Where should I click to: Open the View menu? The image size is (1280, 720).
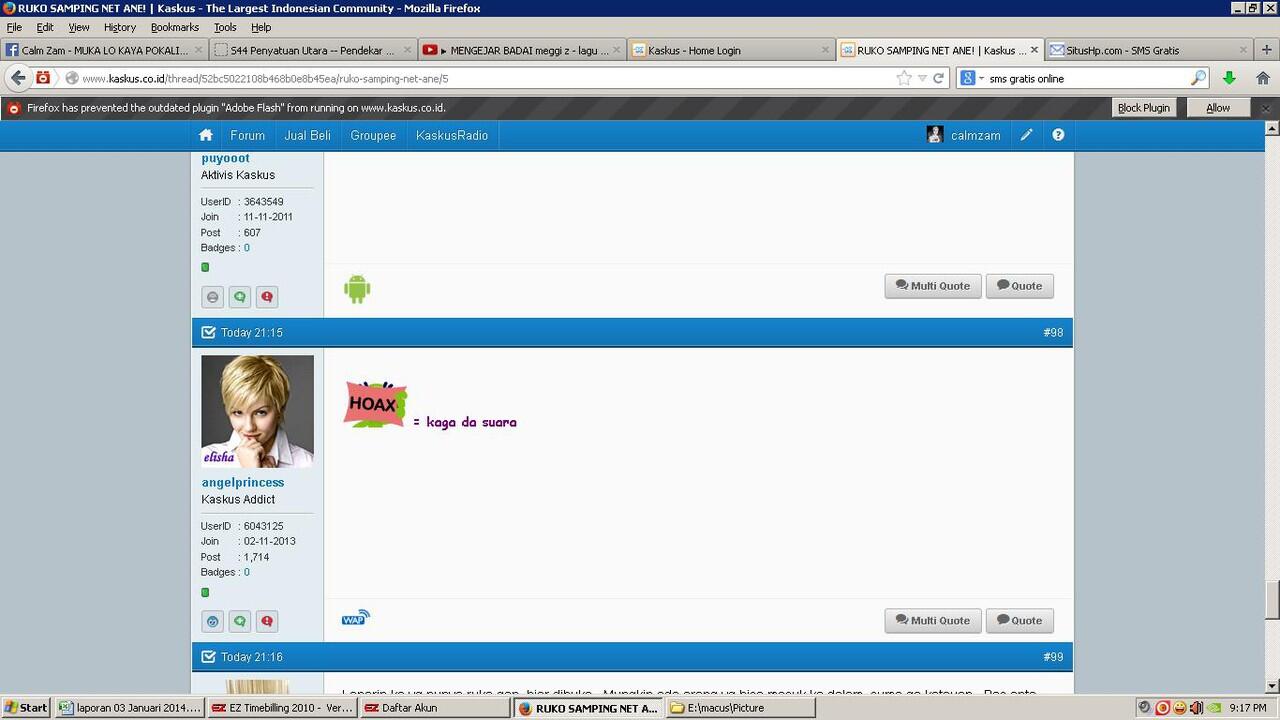pos(79,27)
